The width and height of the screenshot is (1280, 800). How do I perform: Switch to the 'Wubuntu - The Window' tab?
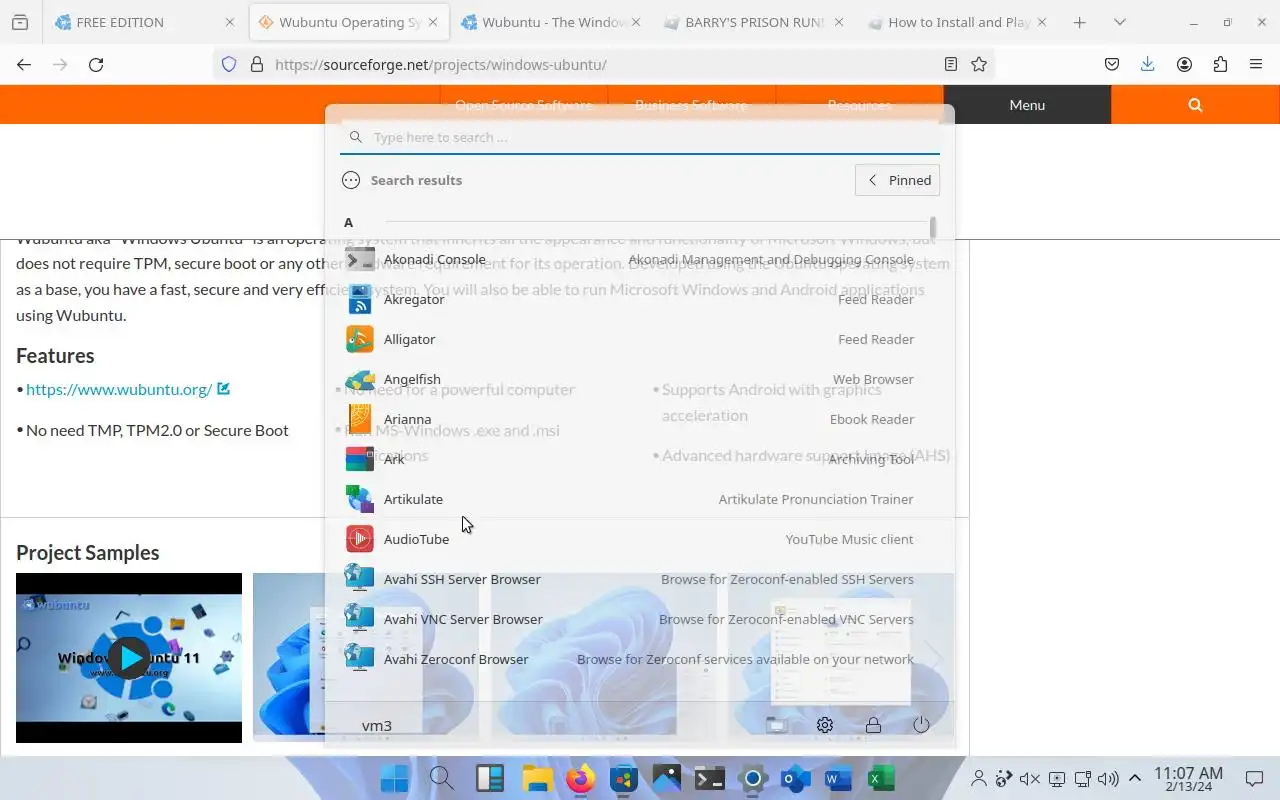[x=550, y=22]
